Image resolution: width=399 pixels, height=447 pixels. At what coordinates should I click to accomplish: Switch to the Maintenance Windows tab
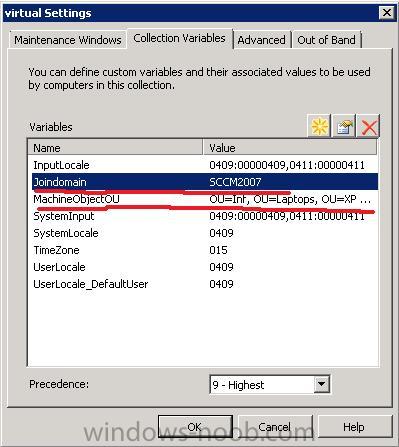(x=68, y=40)
